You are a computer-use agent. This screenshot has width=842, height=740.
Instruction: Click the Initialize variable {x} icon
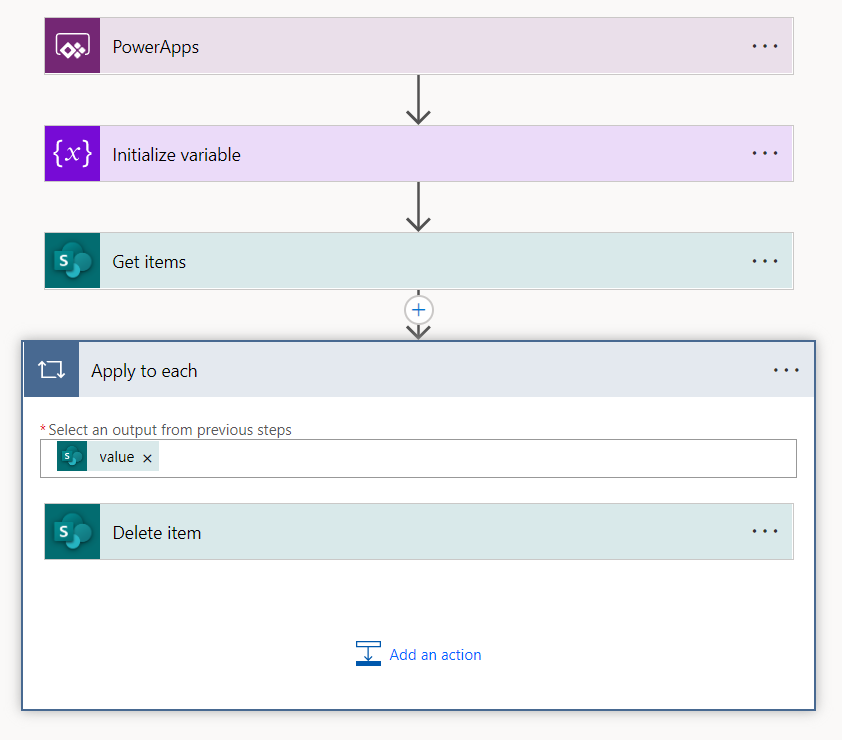pos(71,153)
